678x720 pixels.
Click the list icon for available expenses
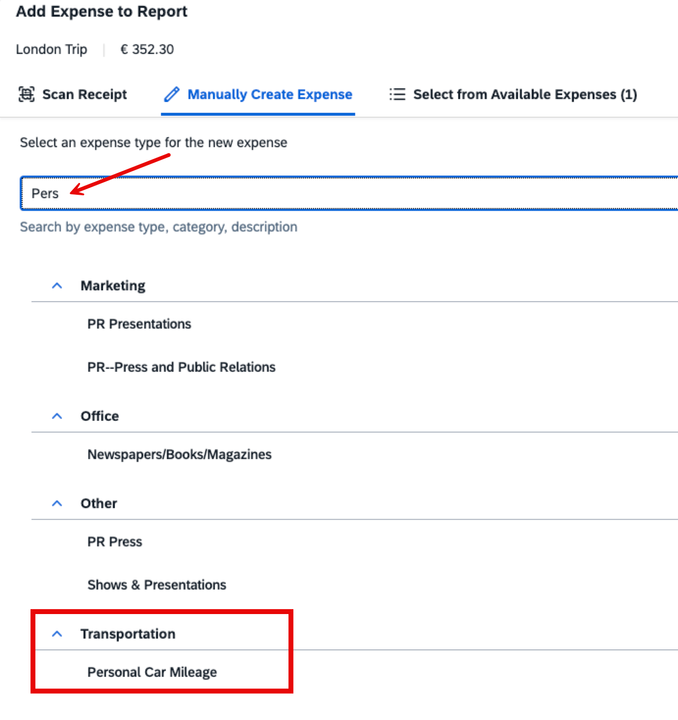coord(397,94)
